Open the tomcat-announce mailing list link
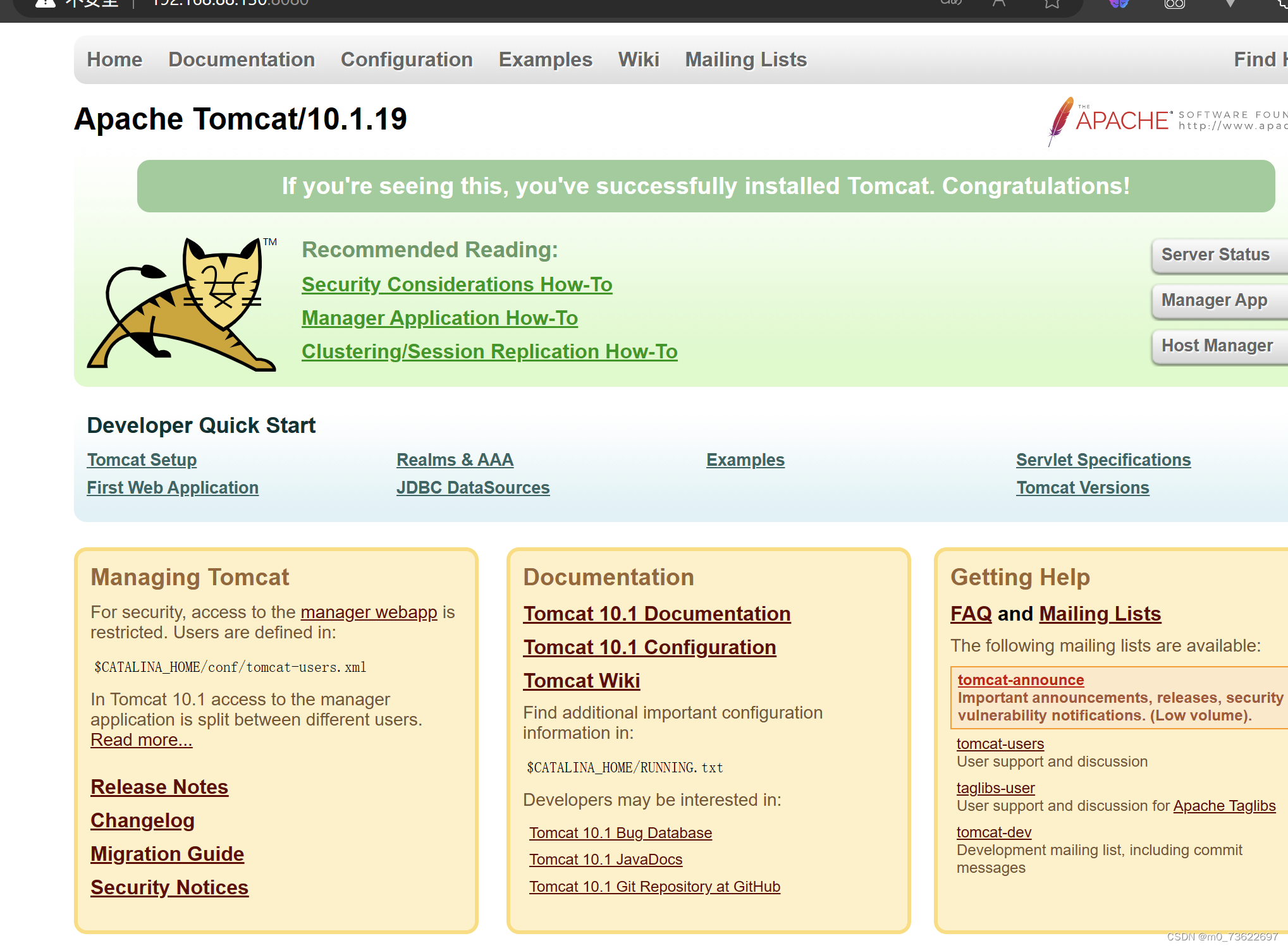This screenshot has height=948, width=1288. [x=1021, y=680]
